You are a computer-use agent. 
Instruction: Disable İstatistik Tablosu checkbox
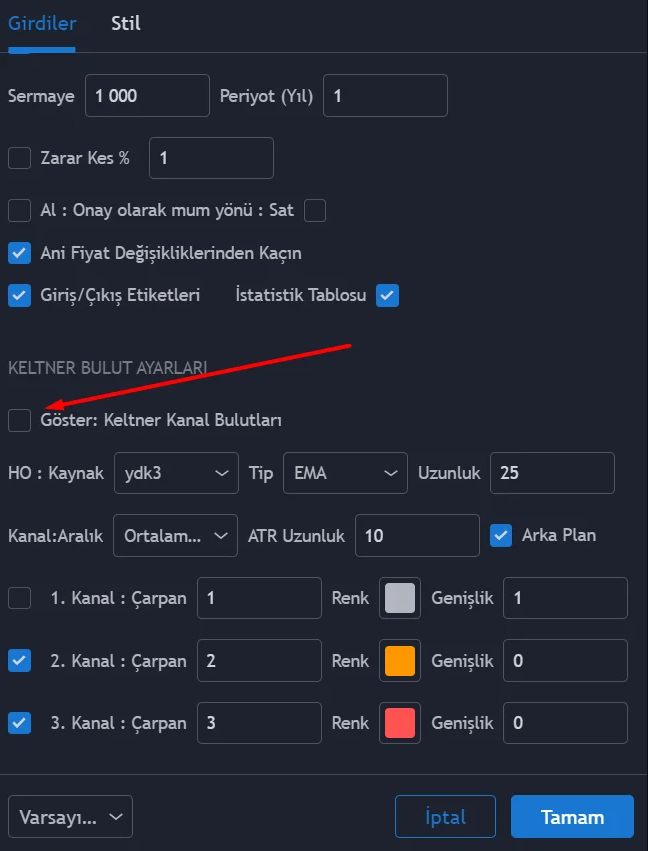pyautogui.click(x=388, y=295)
